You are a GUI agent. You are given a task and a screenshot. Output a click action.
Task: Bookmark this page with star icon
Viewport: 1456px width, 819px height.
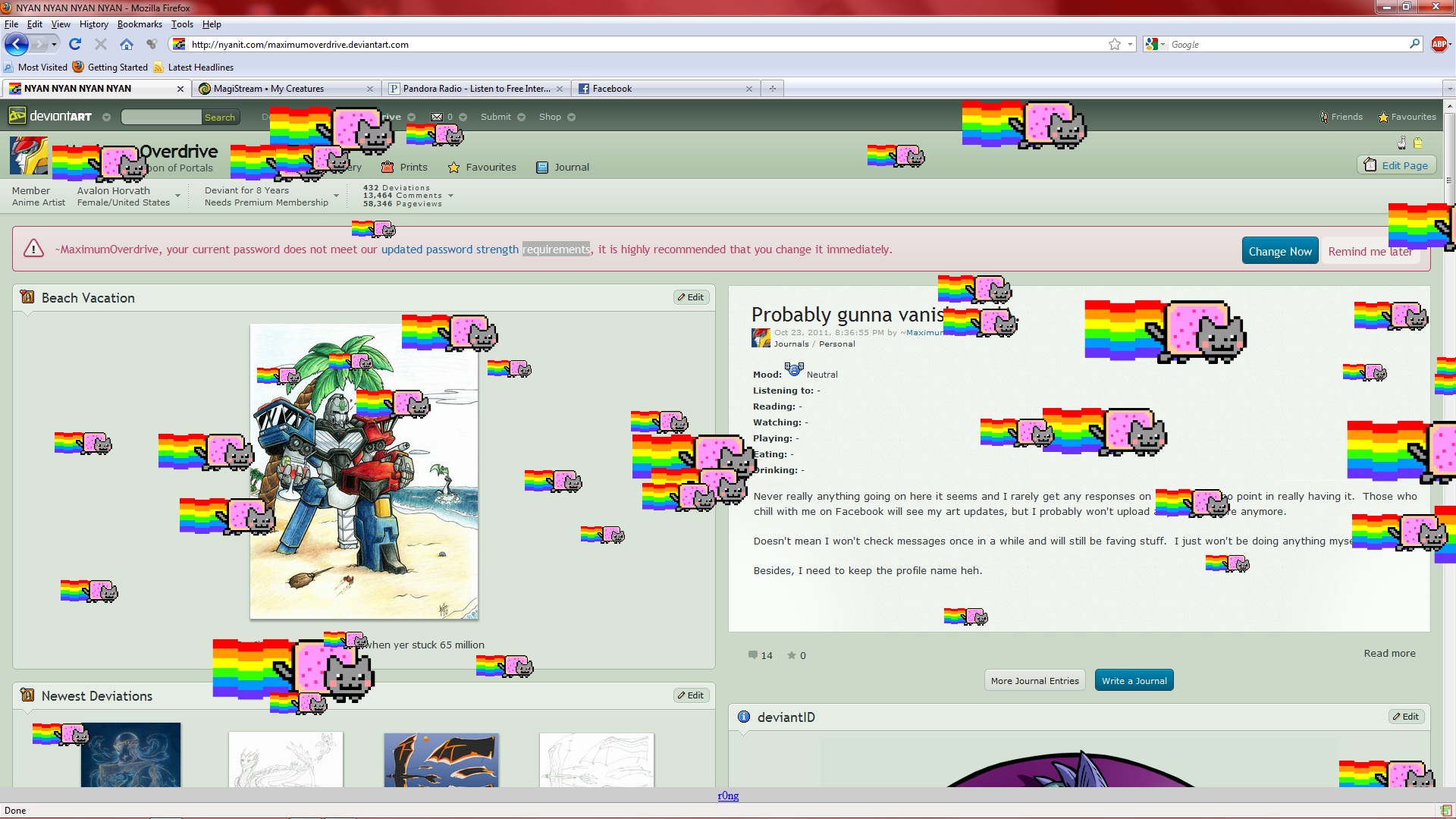pyautogui.click(x=1114, y=45)
